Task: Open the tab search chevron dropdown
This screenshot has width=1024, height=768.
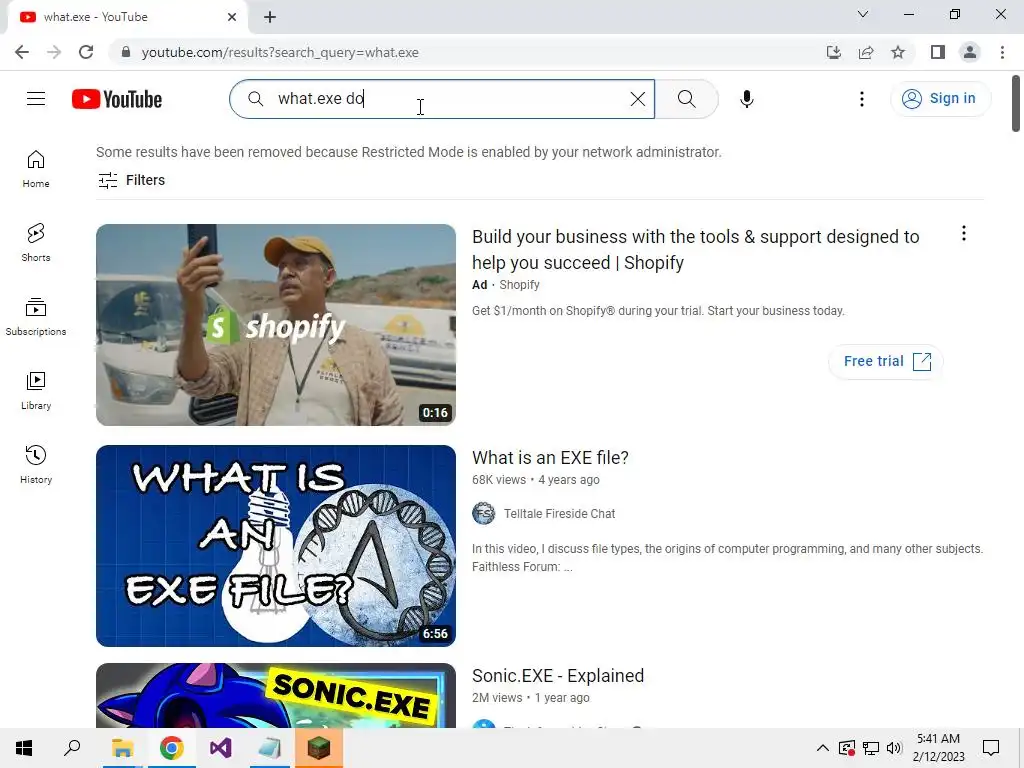Action: [x=863, y=14]
